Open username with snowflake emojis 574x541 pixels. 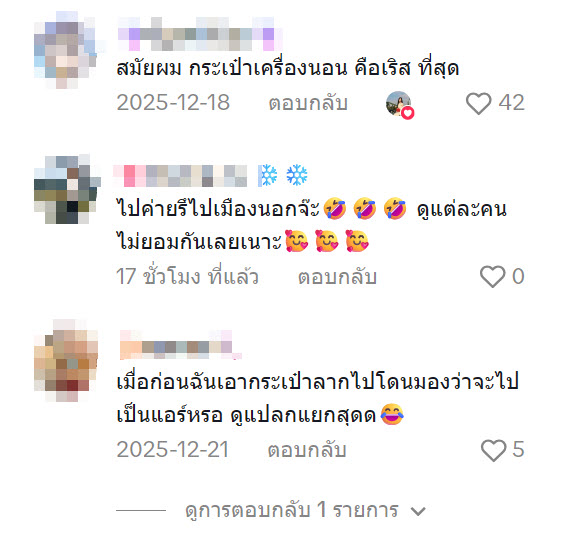(211, 176)
